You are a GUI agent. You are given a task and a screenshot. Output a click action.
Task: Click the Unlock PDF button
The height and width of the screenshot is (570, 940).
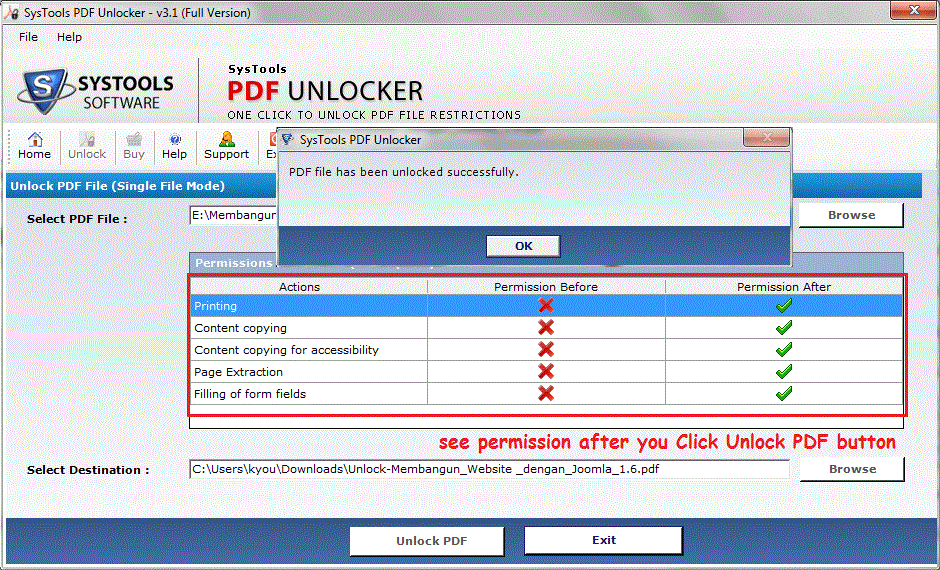[x=427, y=541]
